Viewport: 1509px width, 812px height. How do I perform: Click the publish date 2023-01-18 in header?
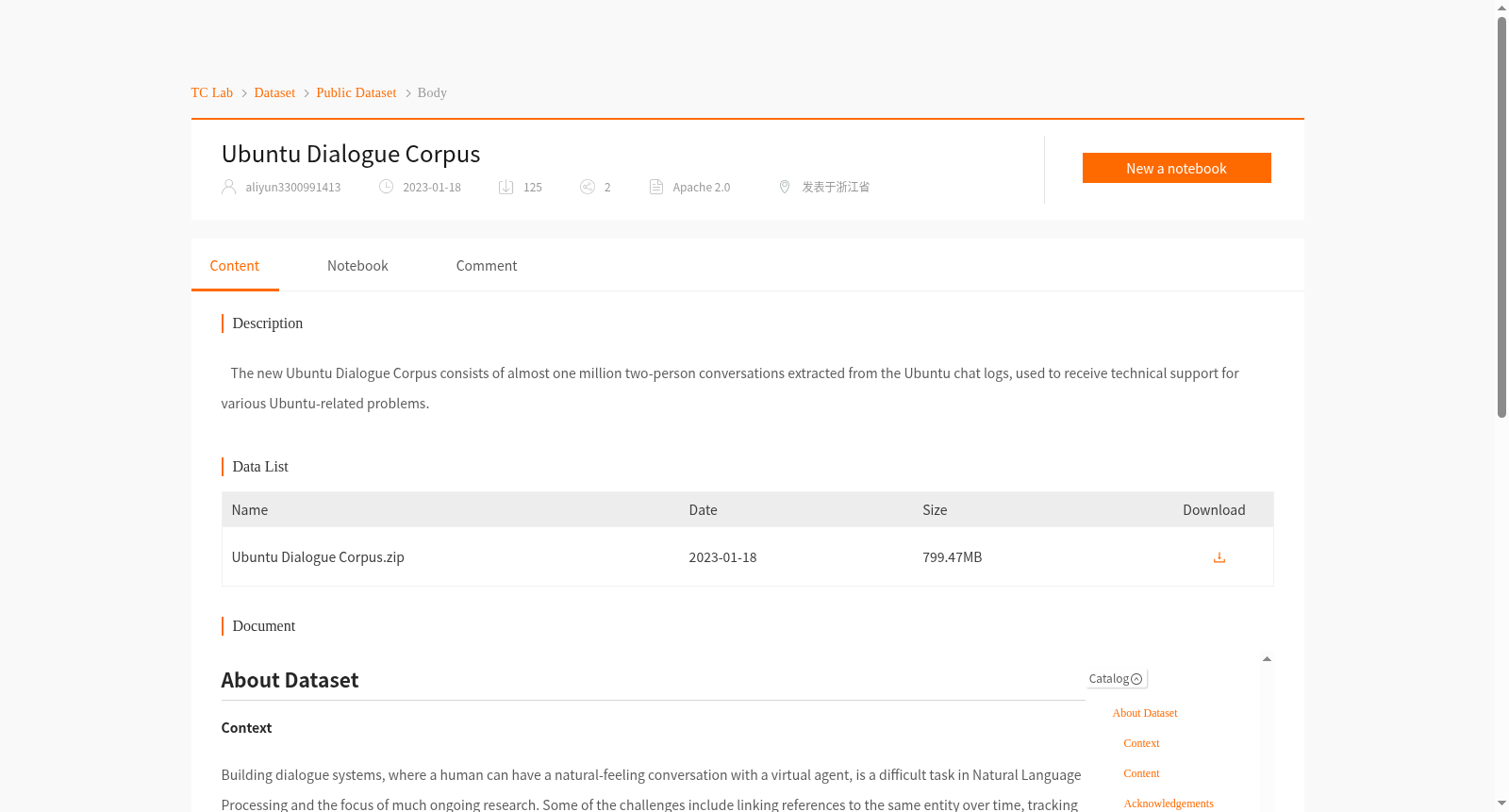(432, 188)
